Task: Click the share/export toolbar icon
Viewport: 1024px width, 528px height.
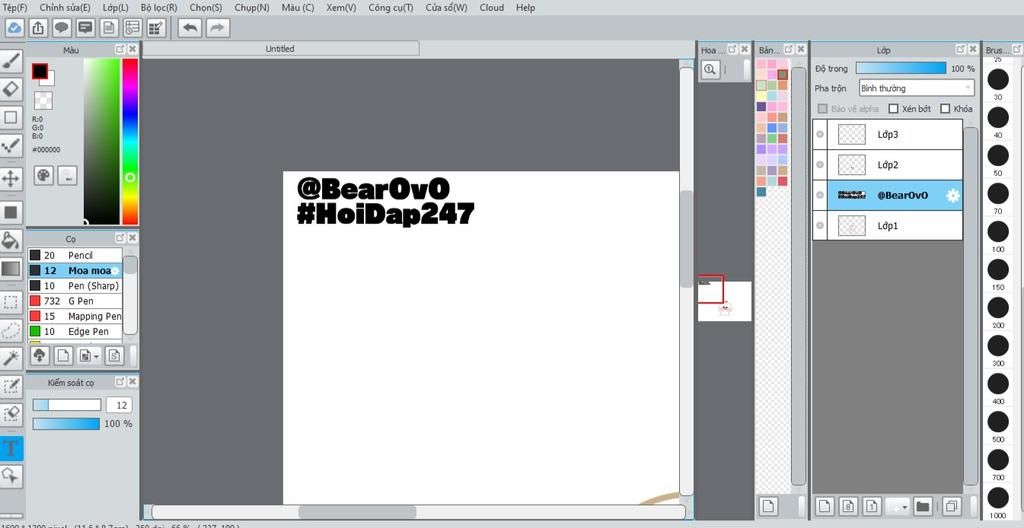Action: click(x=39, y=28)
